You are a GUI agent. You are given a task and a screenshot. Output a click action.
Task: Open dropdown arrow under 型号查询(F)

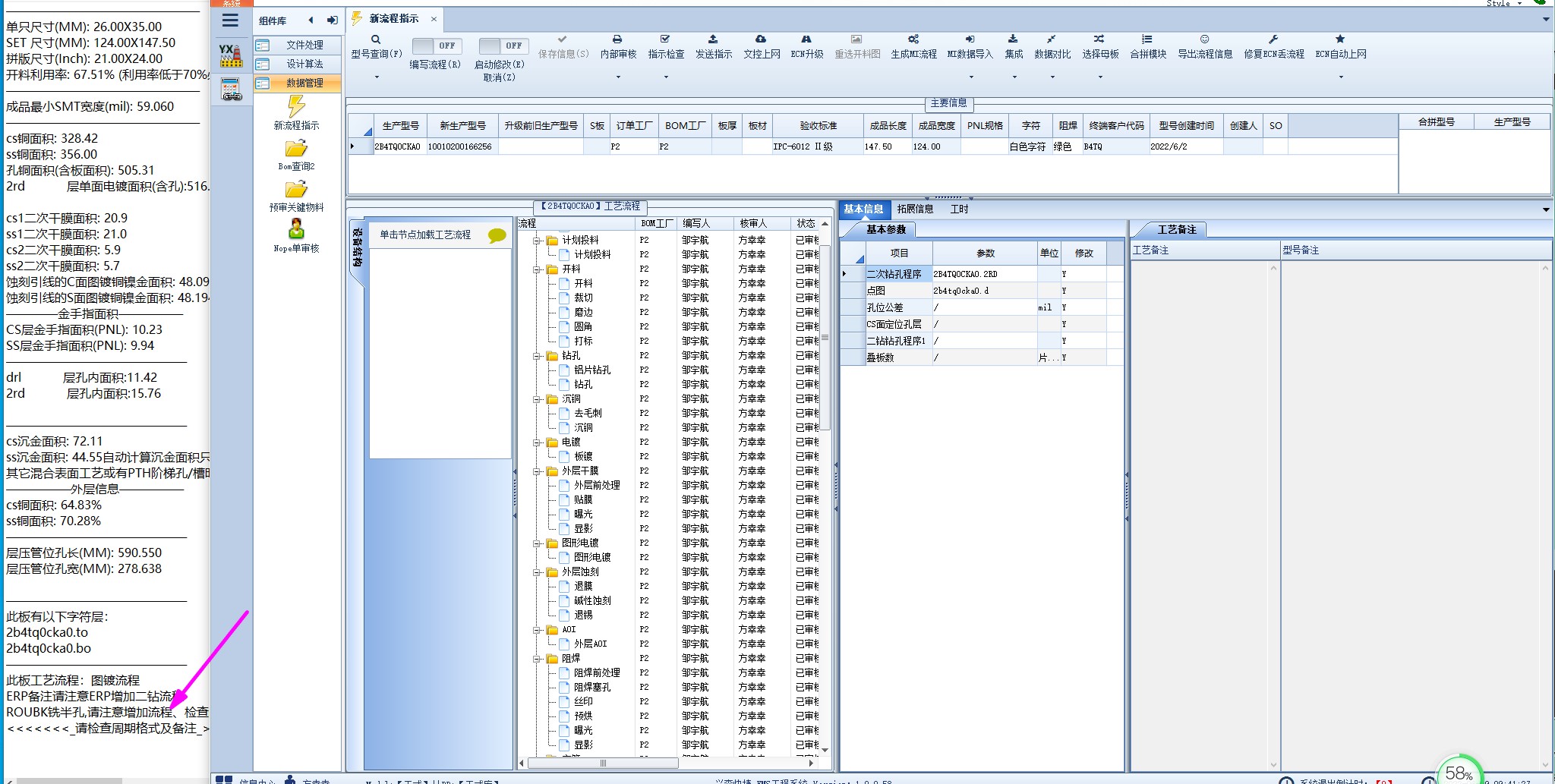pos(376,77)
